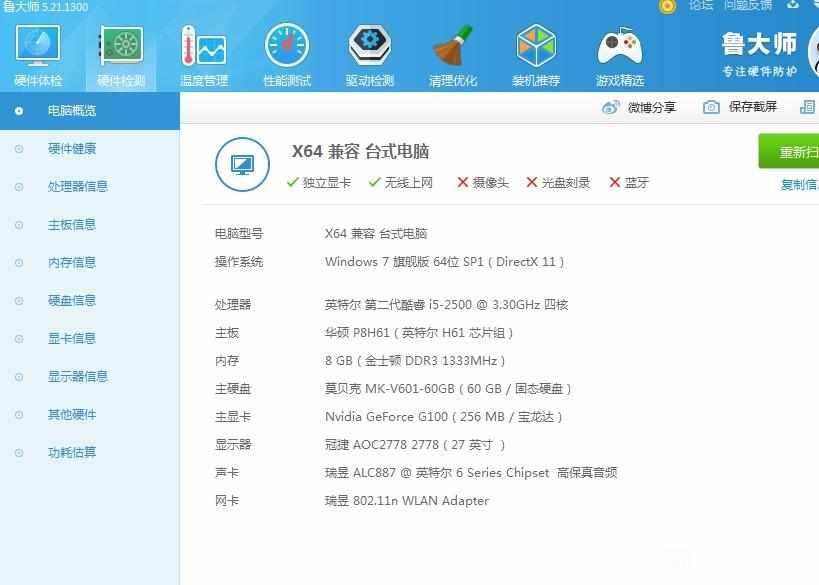This screenshot has height=585, width=819.
Task: Click the gold coin icon in title bar
Action: (667, 6)
